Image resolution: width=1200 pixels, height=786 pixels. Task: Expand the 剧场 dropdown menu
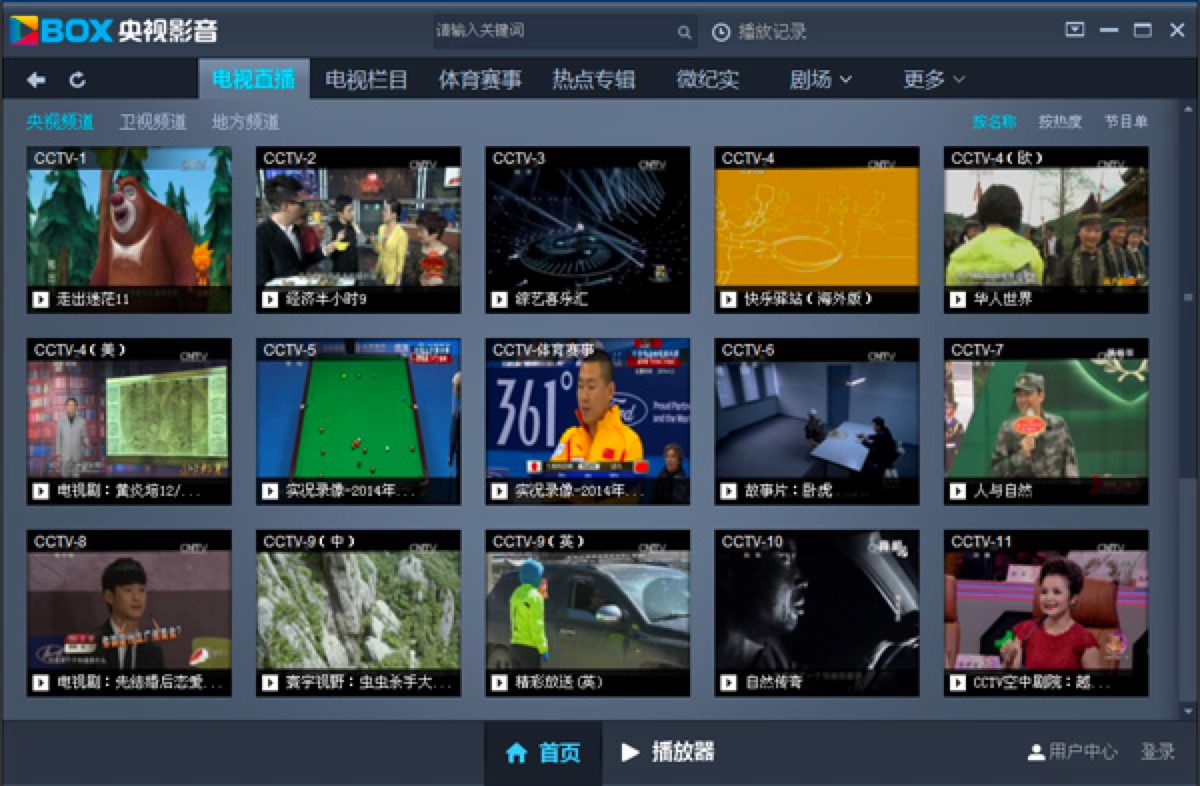click(820, 80)
